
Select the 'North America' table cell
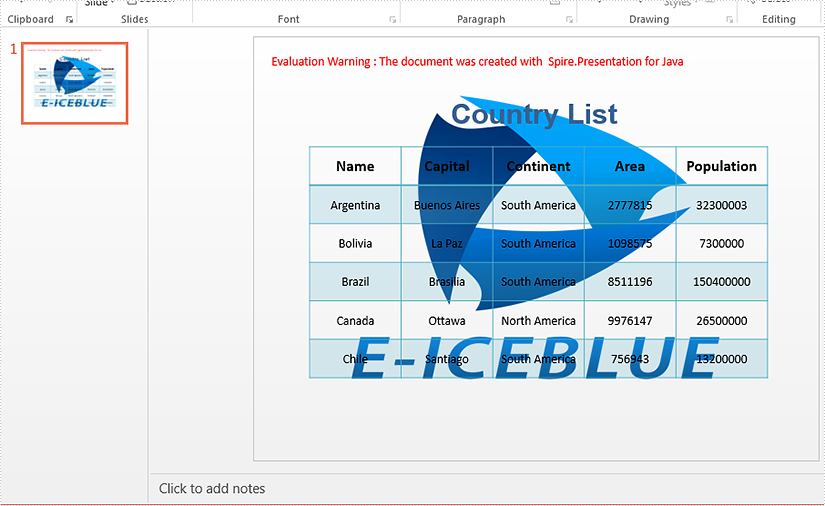(538, 320)
